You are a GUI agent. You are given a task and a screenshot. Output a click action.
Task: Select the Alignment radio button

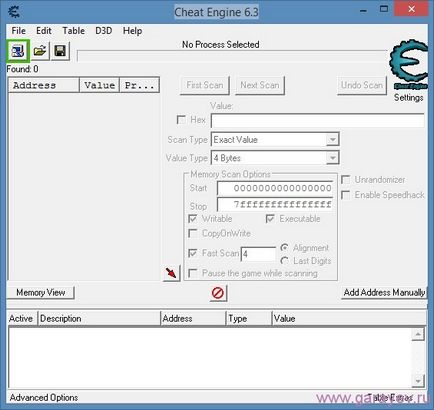285,248
